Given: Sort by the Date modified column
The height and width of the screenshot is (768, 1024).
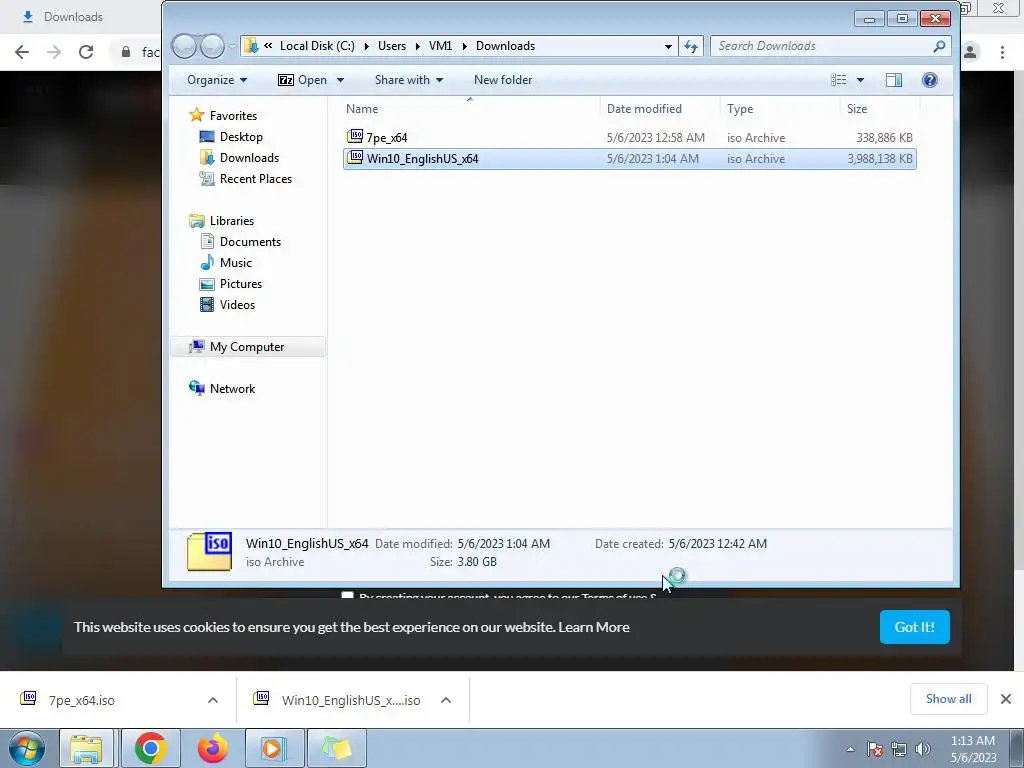Looking at the screenshot, I should pyautogui.click(x=644, y=109).
